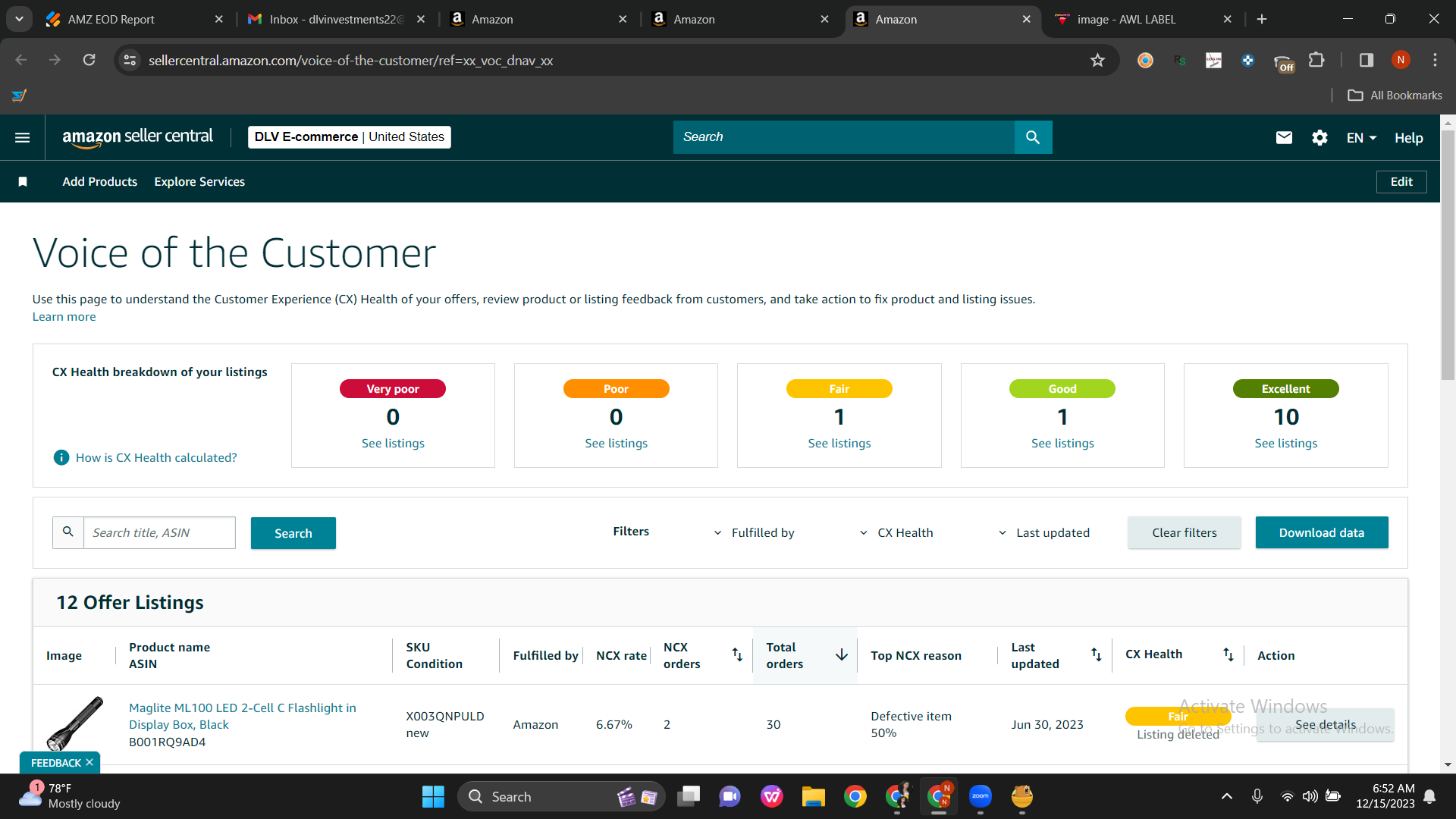
Task: Open File Explorer from the taskbar
Action: click(x=814, y=796)
